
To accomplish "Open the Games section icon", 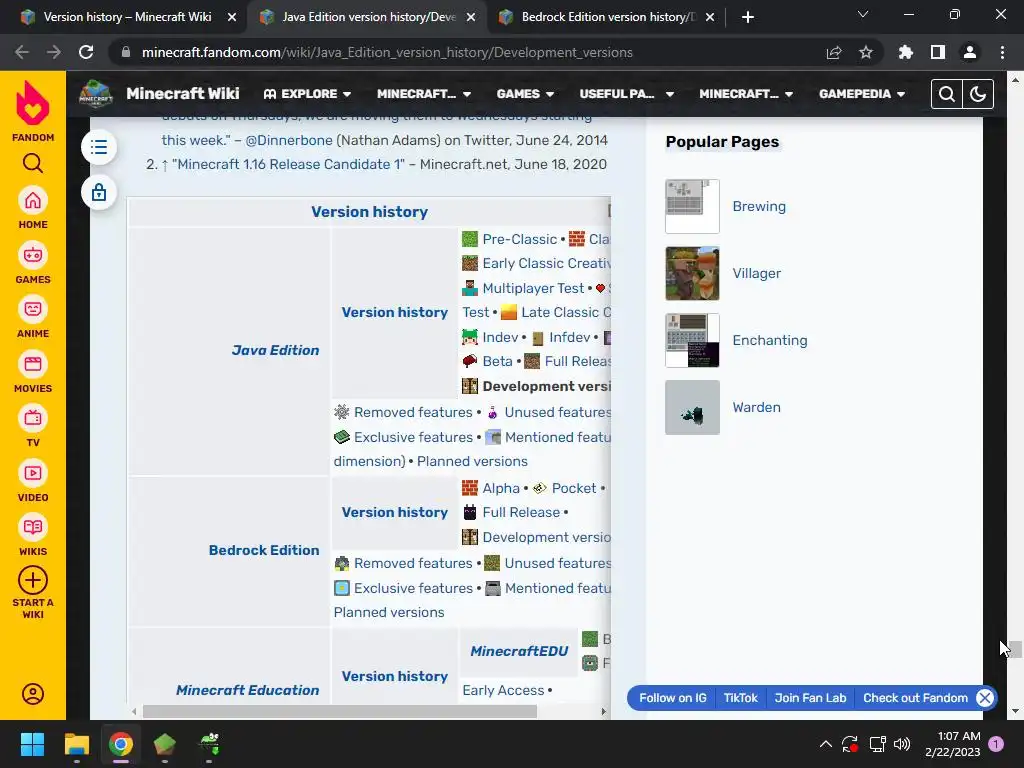I will 33,255.
